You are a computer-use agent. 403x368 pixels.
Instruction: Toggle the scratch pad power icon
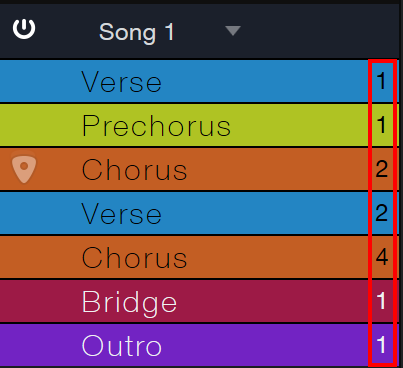click(x=24, y=29)
